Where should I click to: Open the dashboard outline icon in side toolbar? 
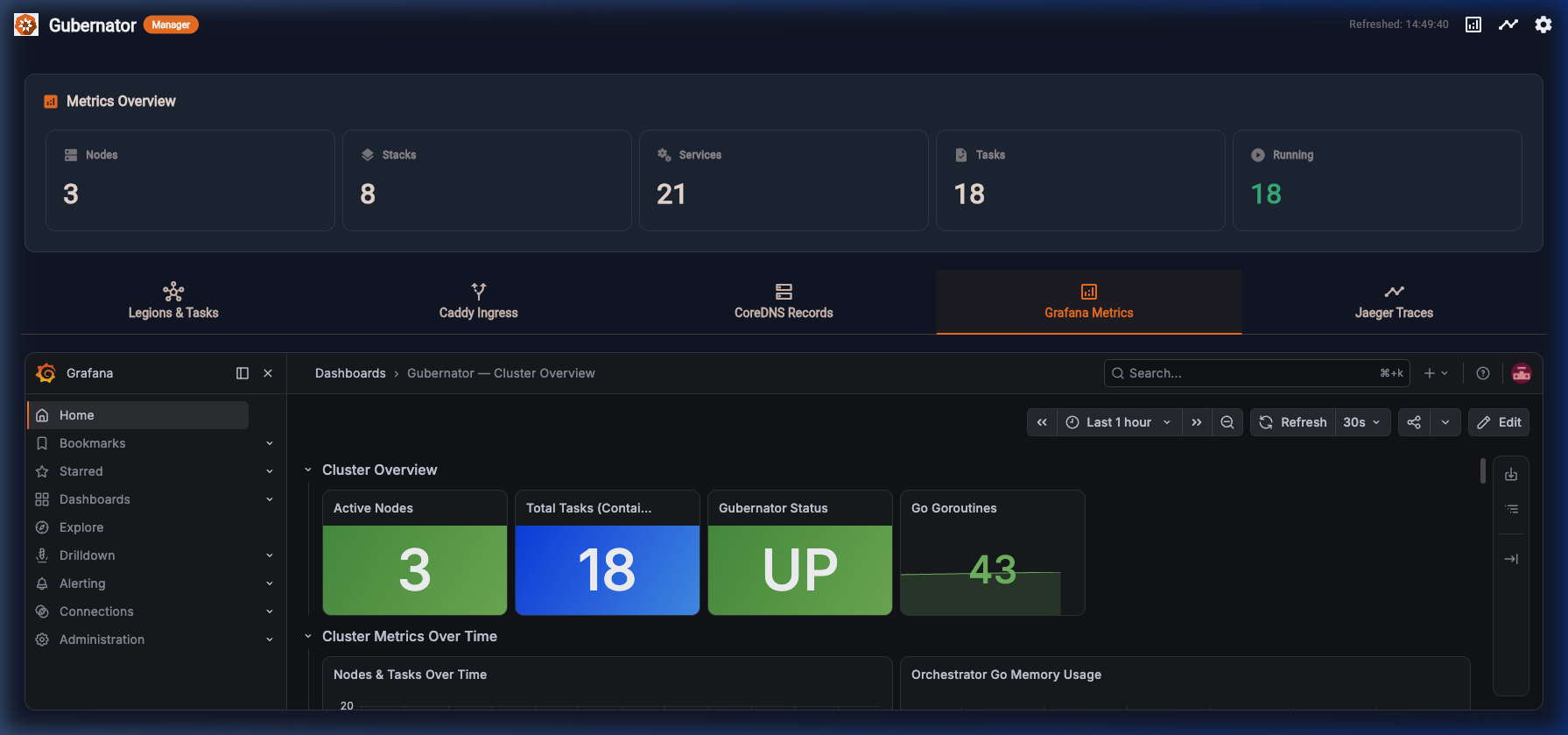coord(1511,509)
